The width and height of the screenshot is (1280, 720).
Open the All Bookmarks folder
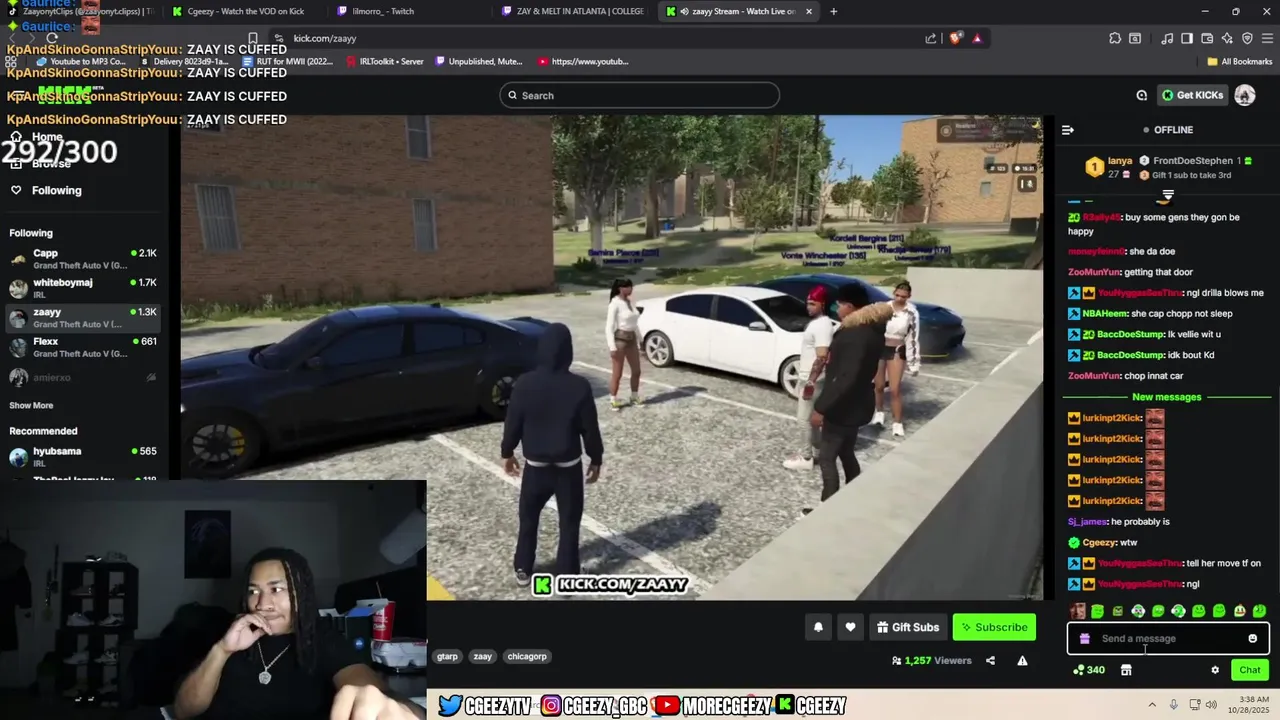[1240, 61]
